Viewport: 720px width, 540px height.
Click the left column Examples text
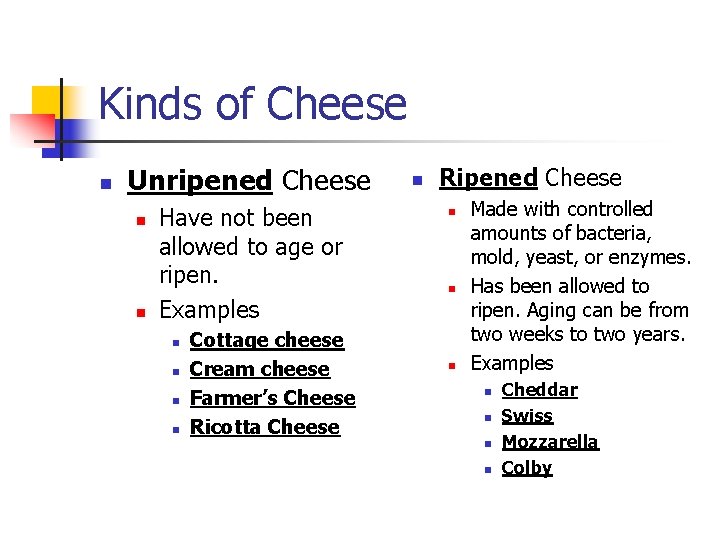(x=209, y=310)
